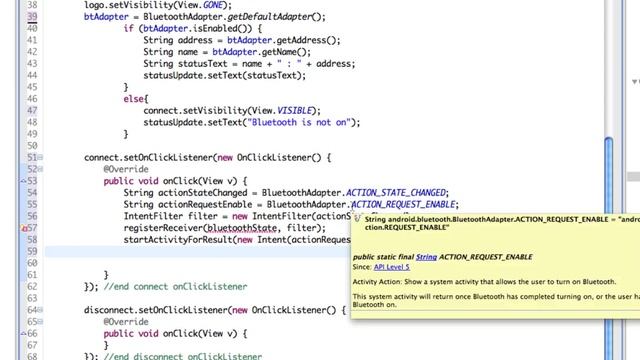Click the error marker on line 57
This screenshot has width=640, height=360.
pyautogui.click(x=24, y=229)
